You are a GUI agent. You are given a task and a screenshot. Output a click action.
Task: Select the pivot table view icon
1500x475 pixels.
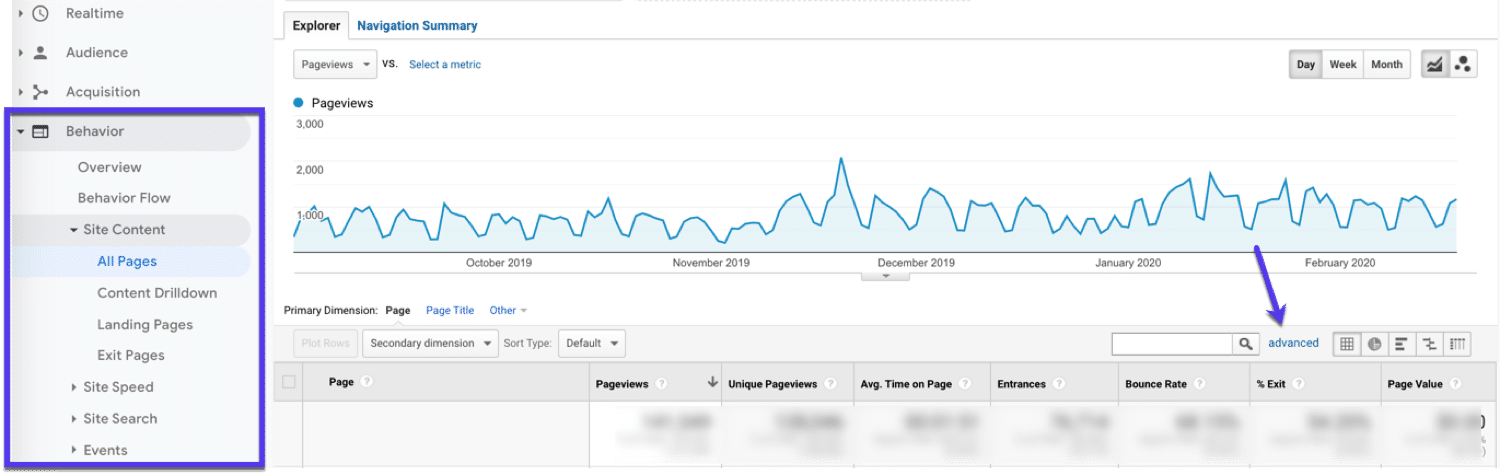click(x=1458, y=343)
